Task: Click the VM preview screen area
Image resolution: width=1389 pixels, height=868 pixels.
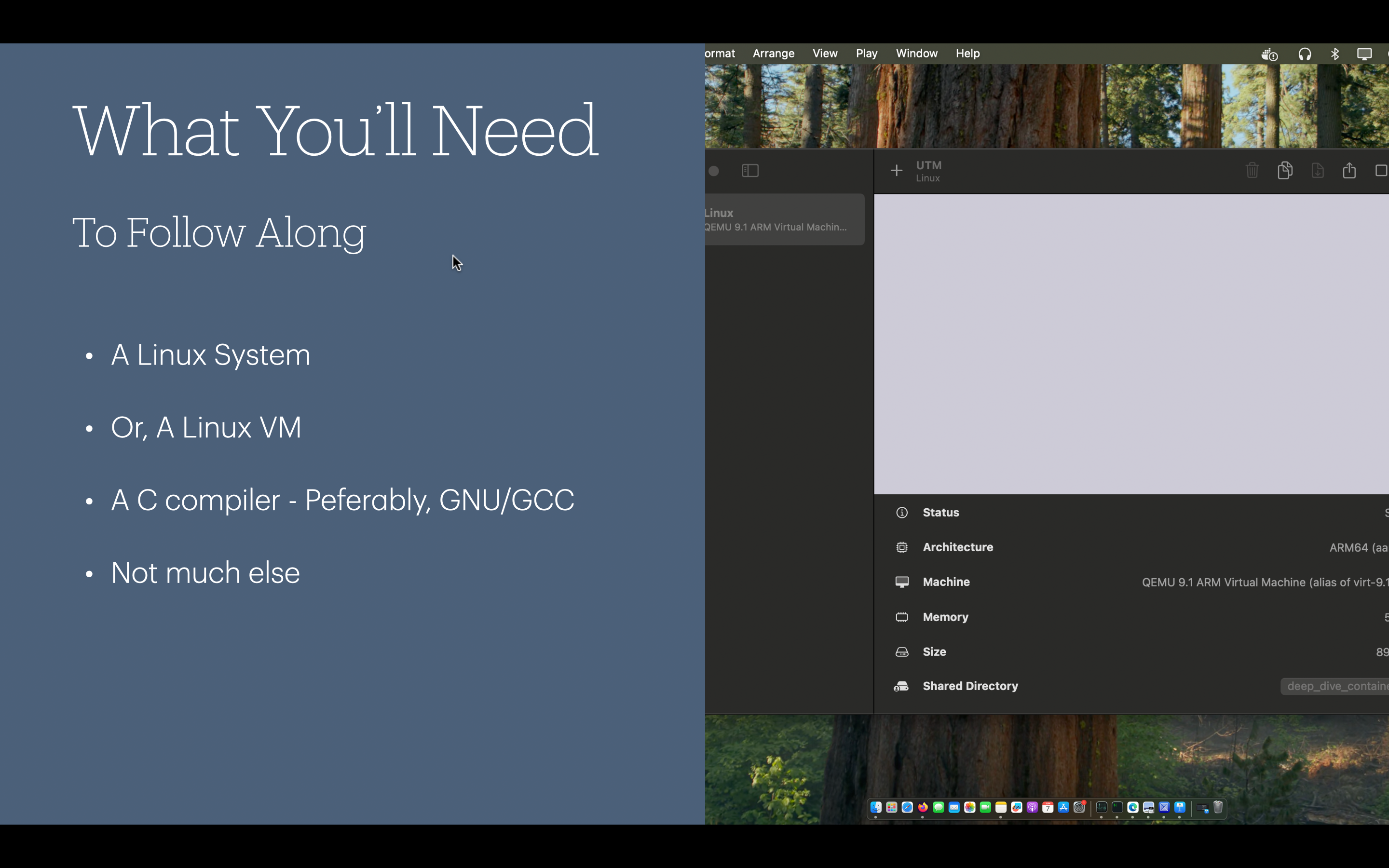Action: click(x=1130, y=344)
